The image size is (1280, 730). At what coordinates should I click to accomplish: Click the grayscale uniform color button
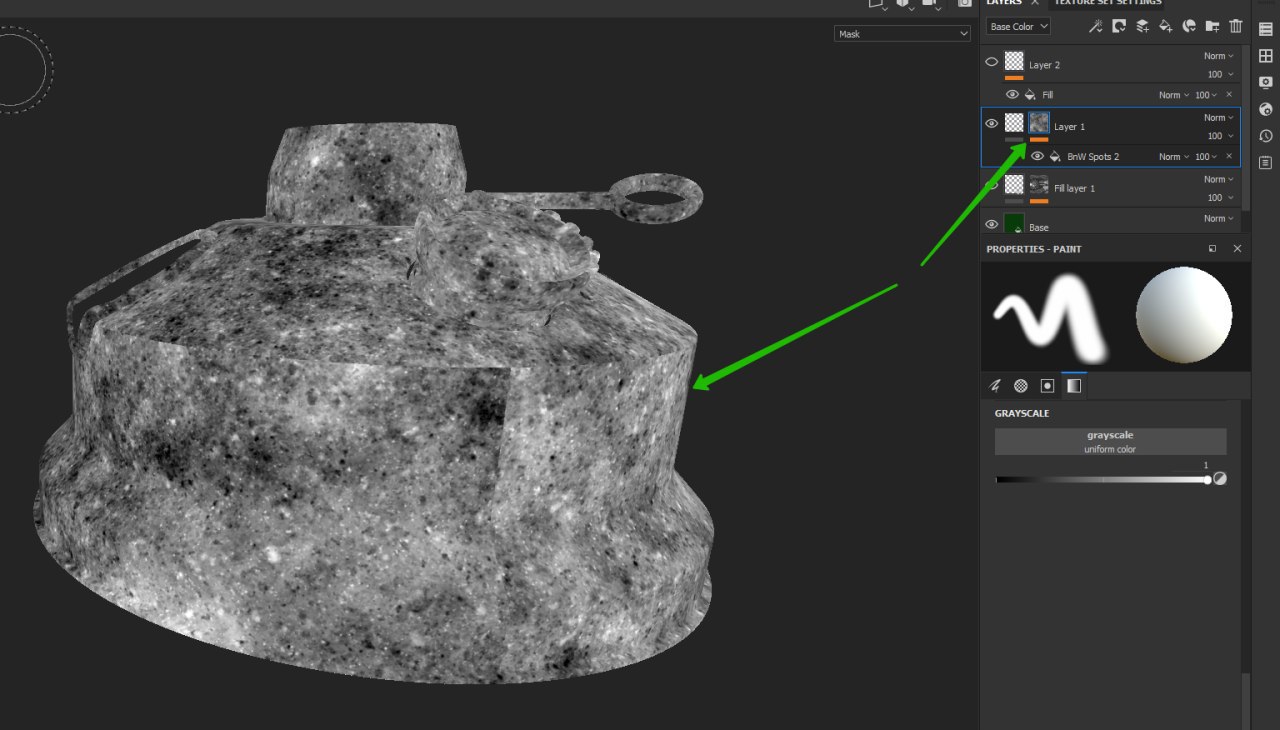(x=1110, y=442)
